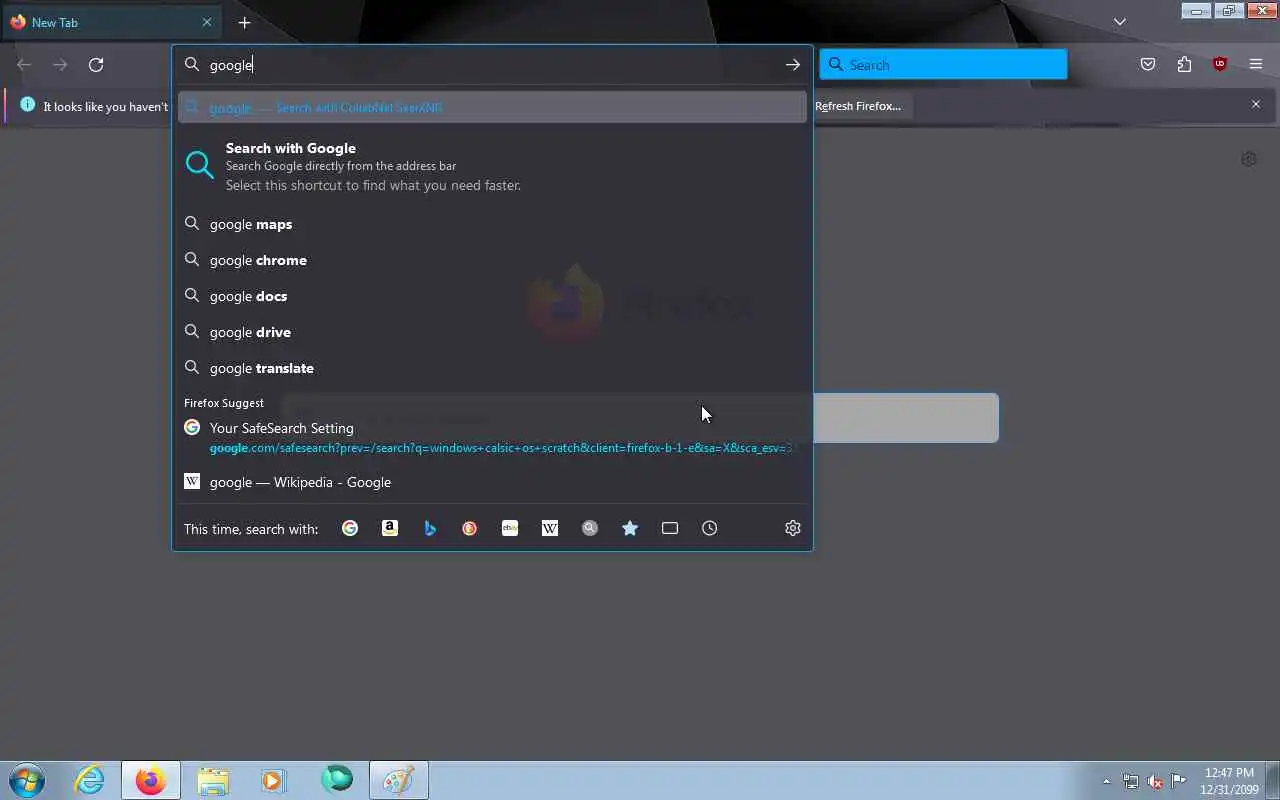Image resolution: width=1280 pixels, height=800 pixels.
Task: Focus the toolbar Search box
Action: pyautogui.click(x=943, y=65)
